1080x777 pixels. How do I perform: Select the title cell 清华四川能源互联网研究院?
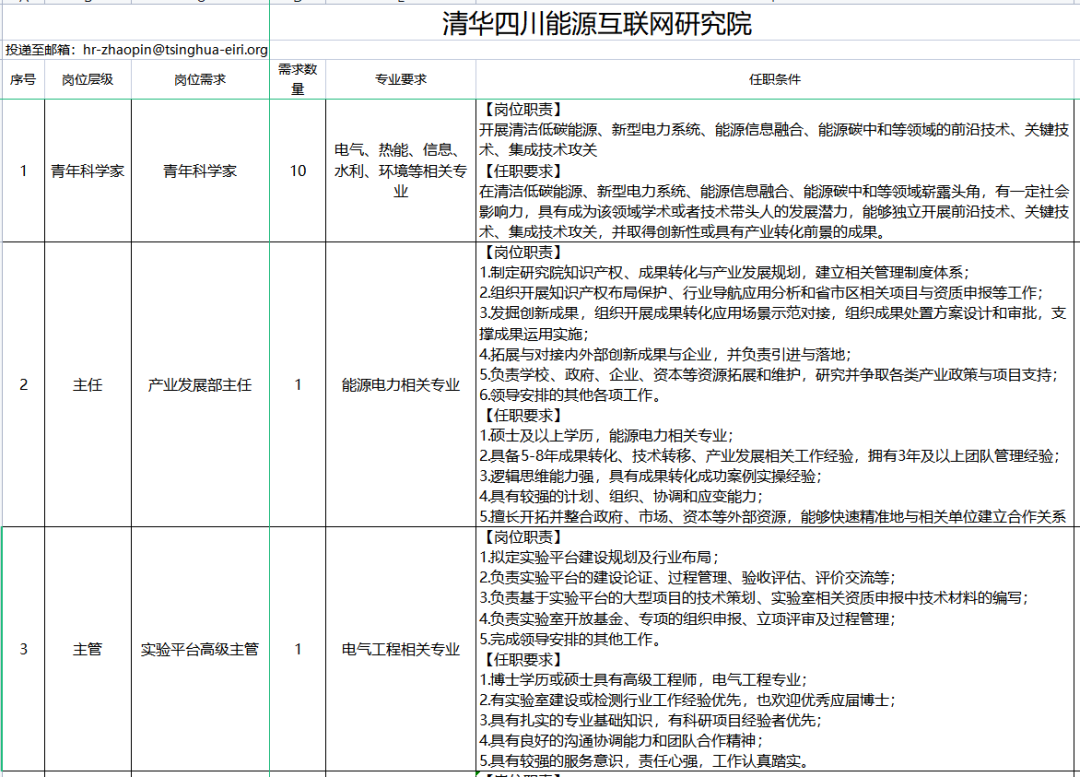coord(597,24)
